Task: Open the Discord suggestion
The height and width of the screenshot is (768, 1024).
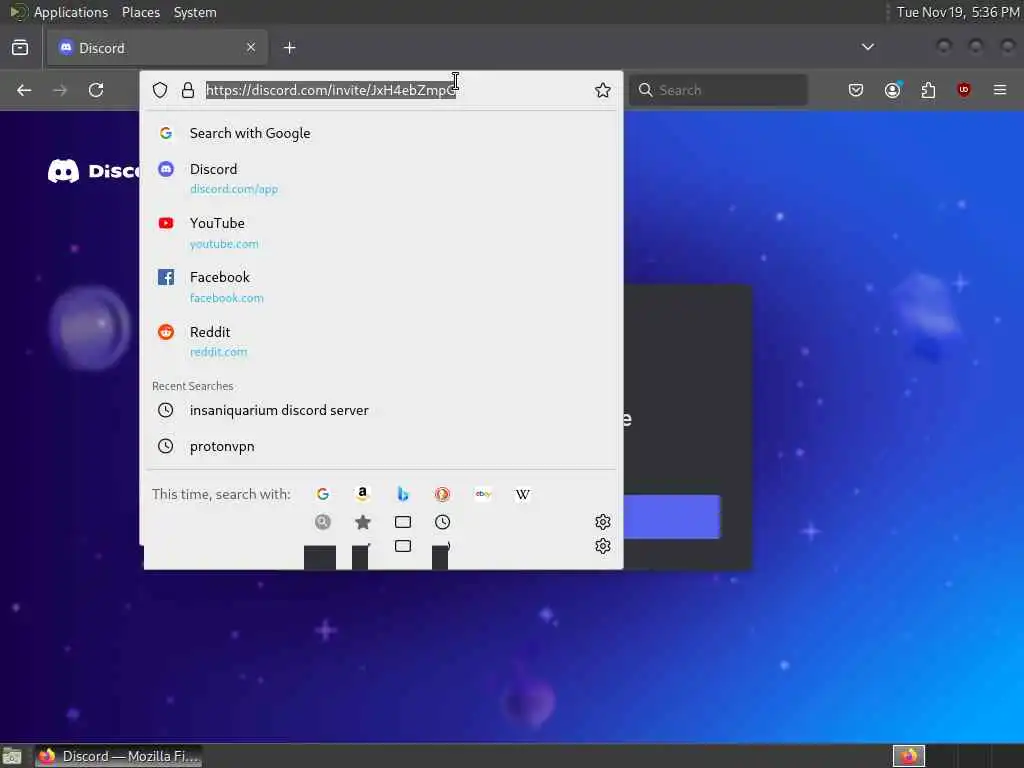Action: [381, 178]
